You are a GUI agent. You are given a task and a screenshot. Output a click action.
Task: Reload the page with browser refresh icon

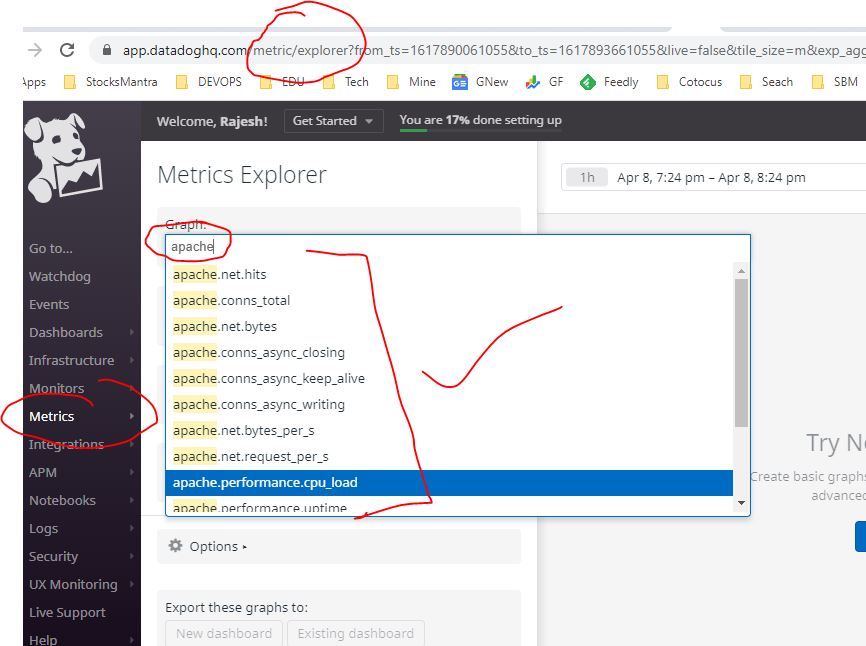67,50
